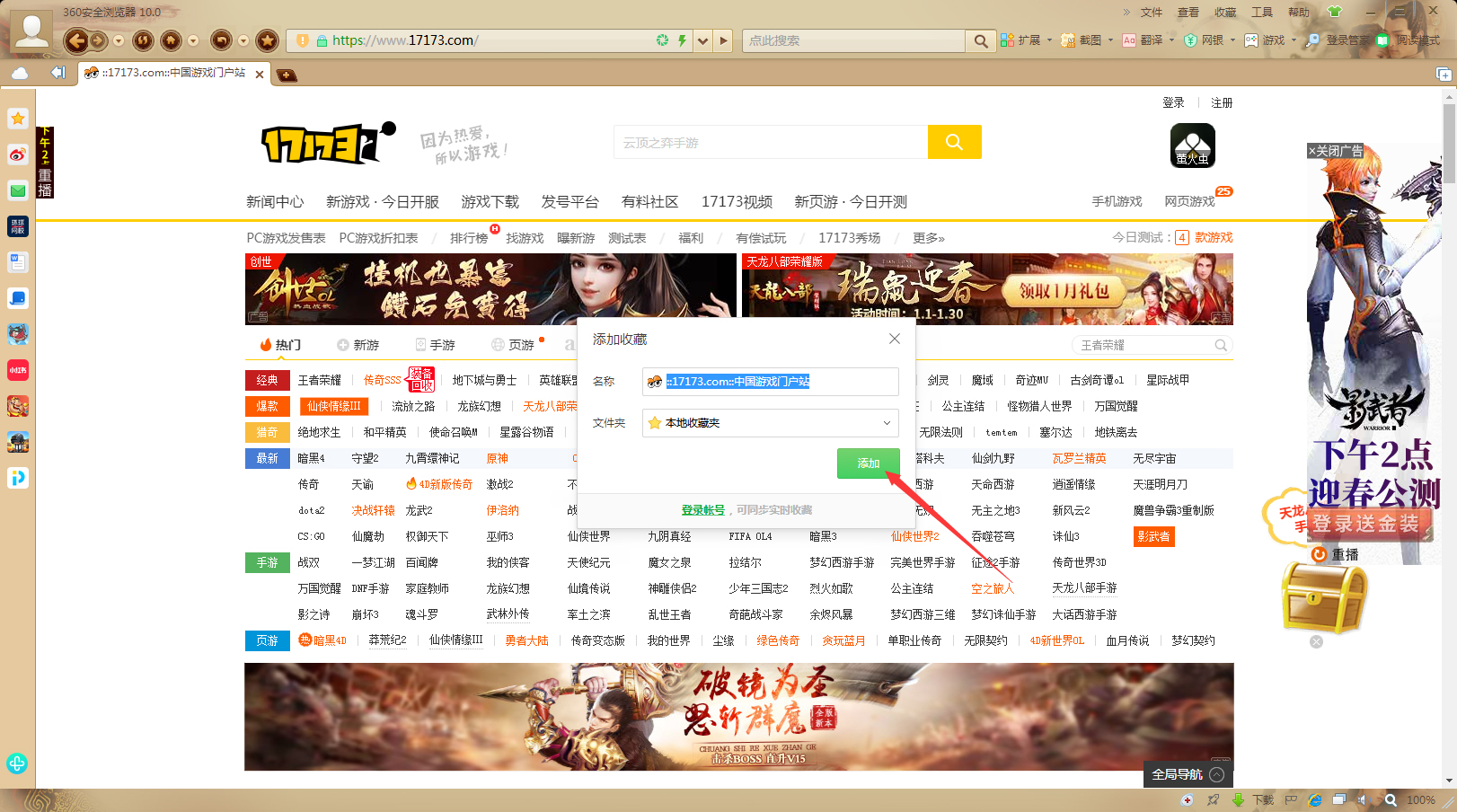Click the orange search button on 17173 site
This screenshot has width=1457, height=812.
tap(954, 142)
